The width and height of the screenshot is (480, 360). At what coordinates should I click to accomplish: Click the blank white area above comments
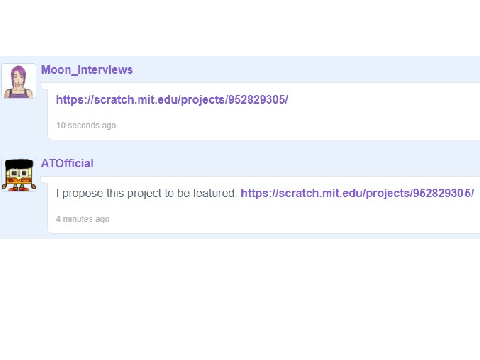tap(240, 28)
